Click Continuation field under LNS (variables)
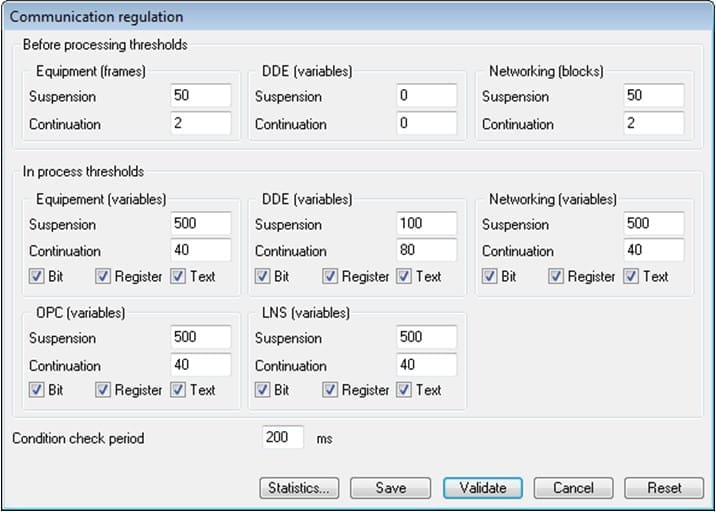 pyautogui.click(x=426, y=365)
